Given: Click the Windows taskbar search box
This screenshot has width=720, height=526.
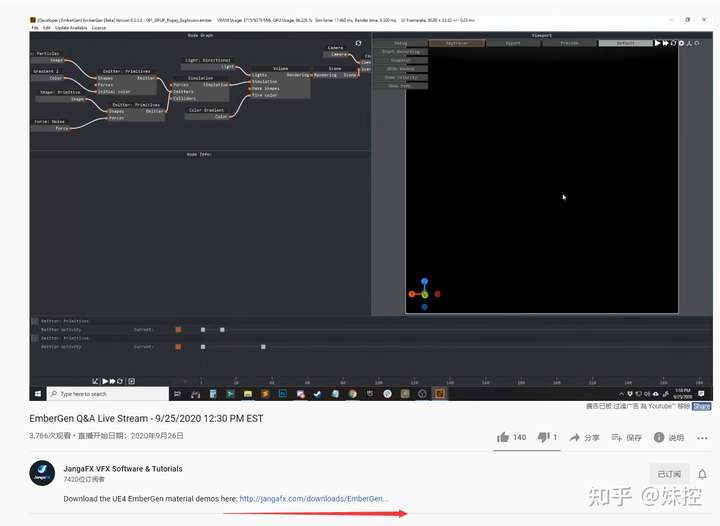Looking at the screenshot, I should [108, 394].
